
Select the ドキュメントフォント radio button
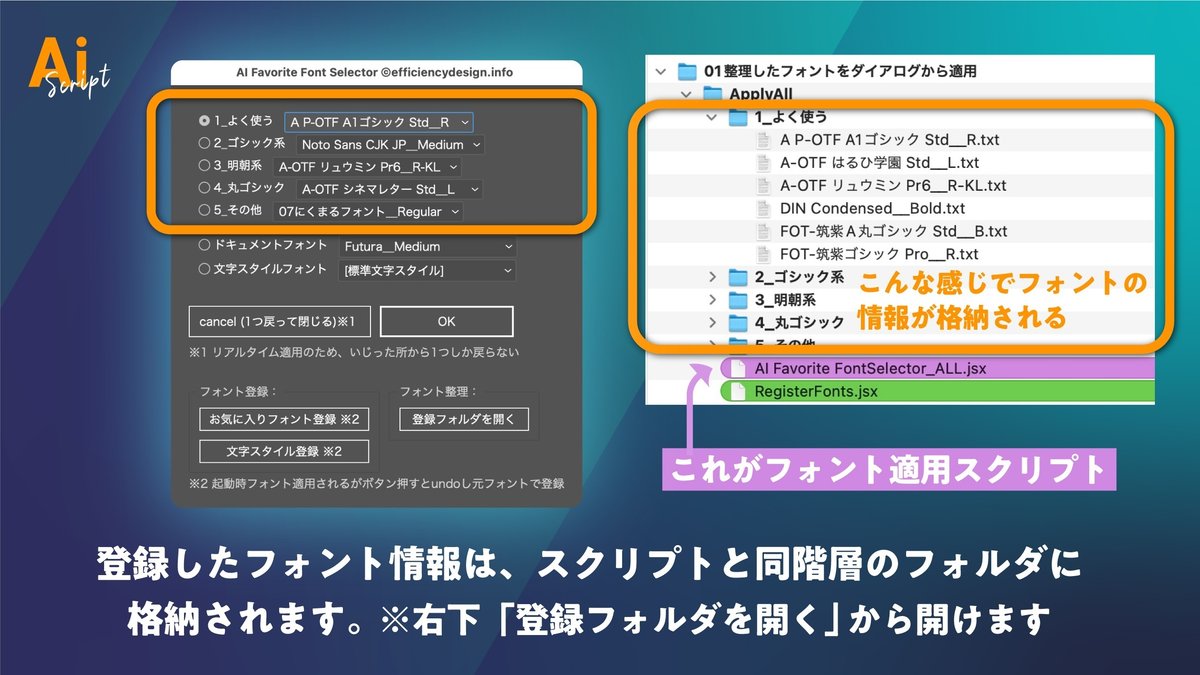tap(204, 245)
